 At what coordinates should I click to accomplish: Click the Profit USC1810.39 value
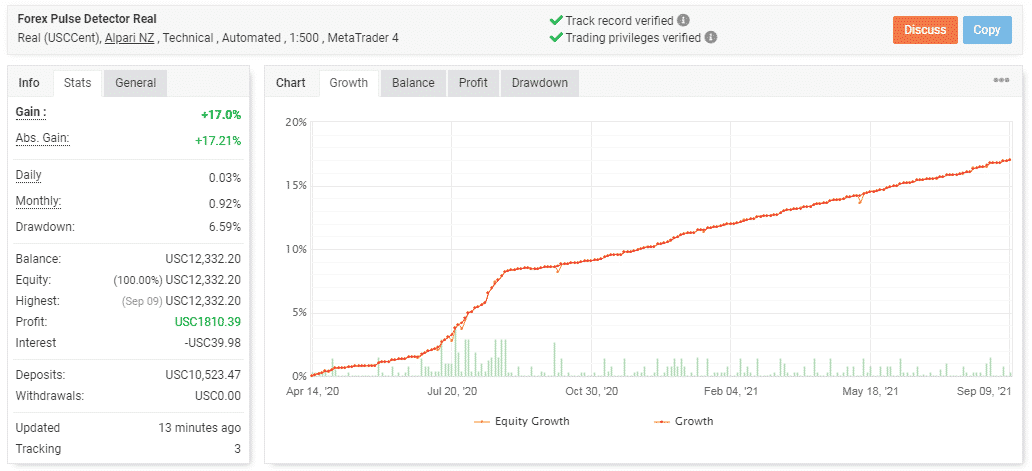tap(208, 322)
